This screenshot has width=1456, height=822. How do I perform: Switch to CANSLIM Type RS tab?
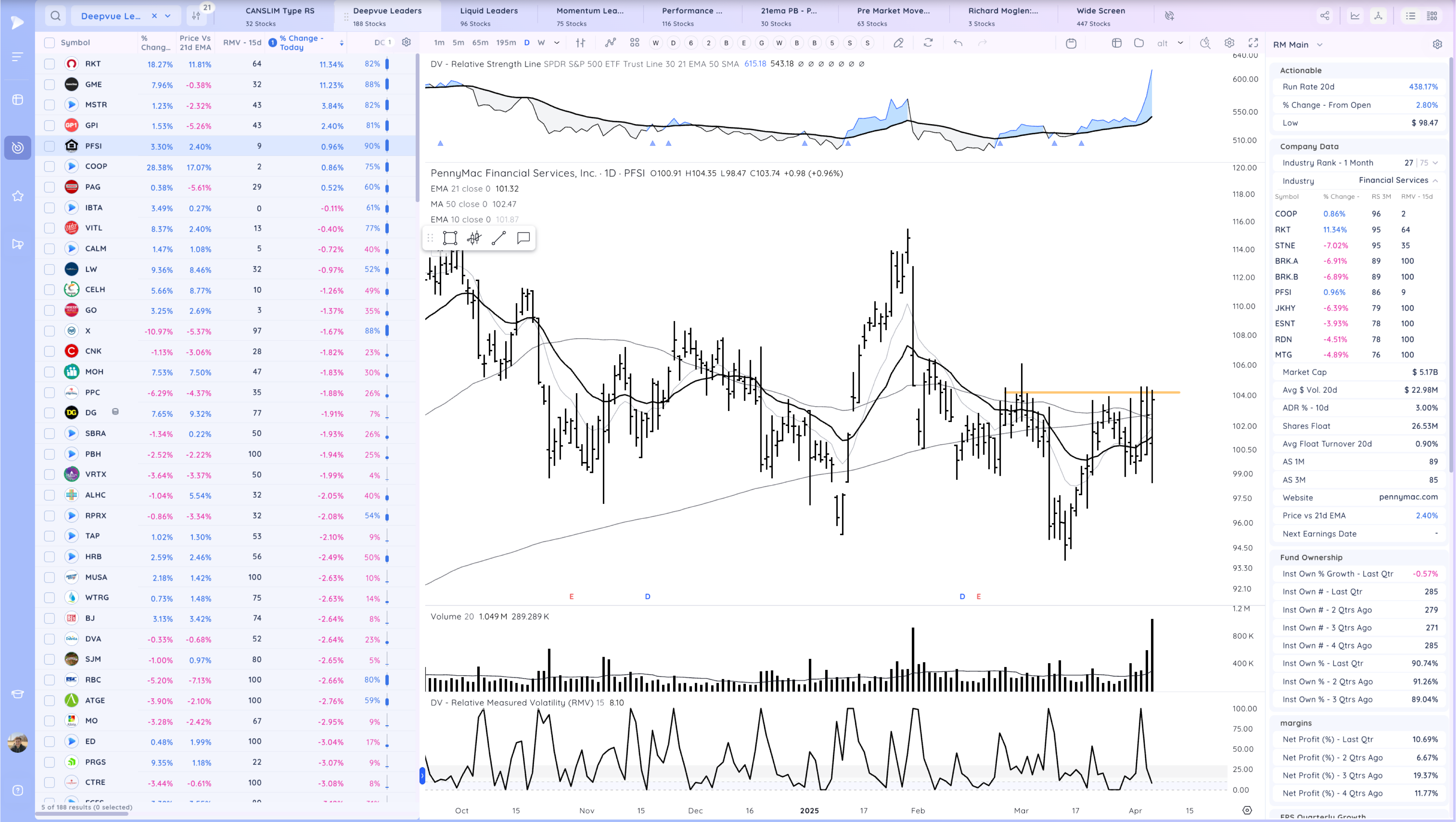tap(280, 16)
